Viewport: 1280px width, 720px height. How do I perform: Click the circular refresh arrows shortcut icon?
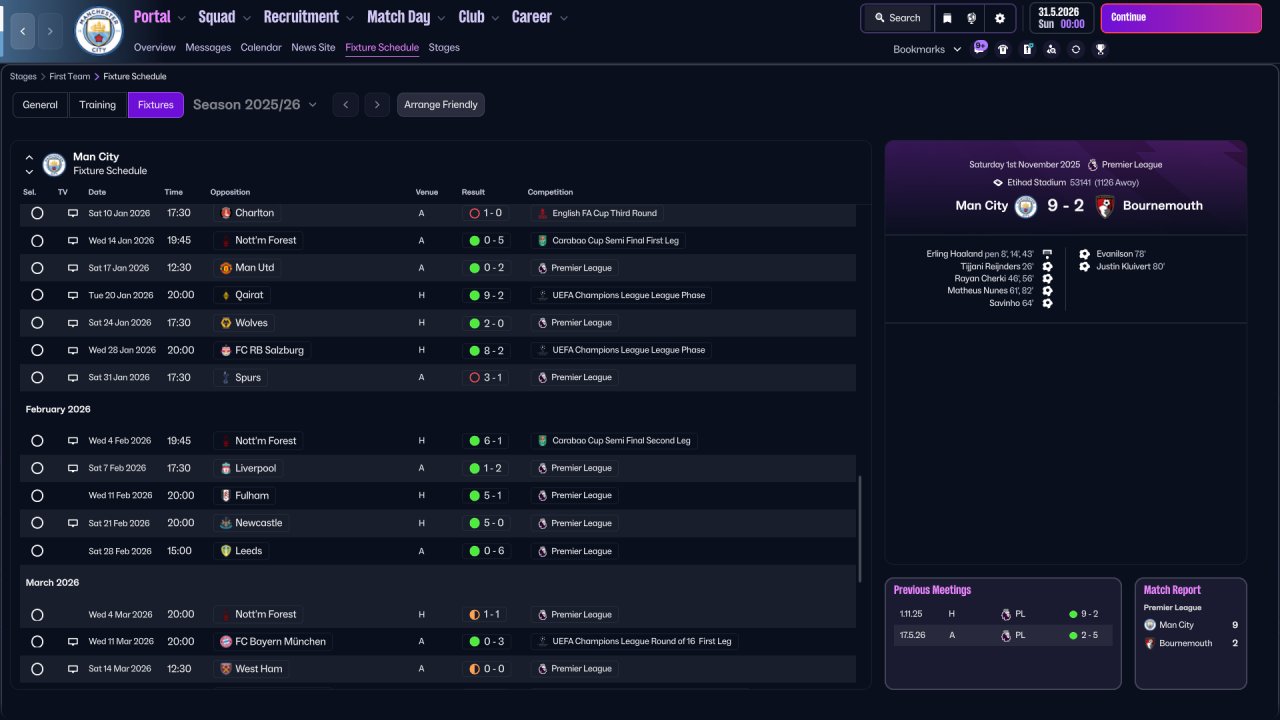1075,49
